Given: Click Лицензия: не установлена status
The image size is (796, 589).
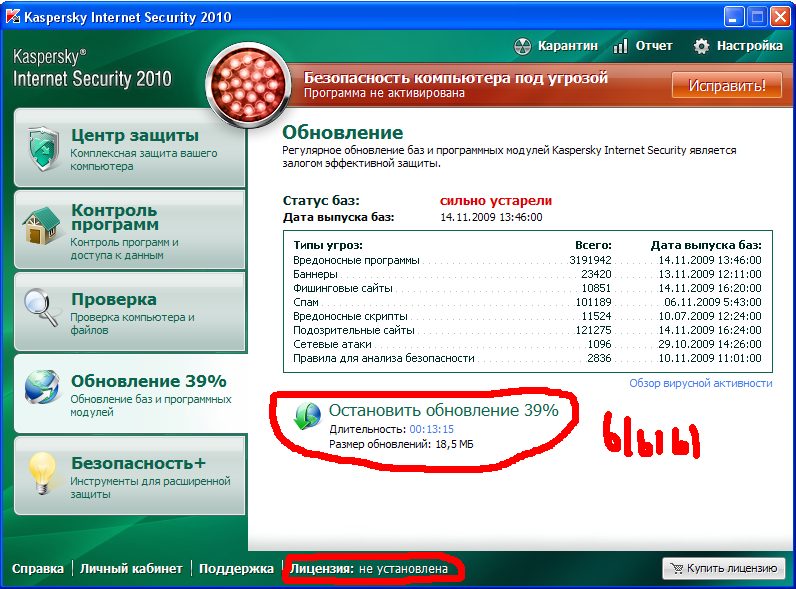Looking at the screenshot, I should 369,569.
